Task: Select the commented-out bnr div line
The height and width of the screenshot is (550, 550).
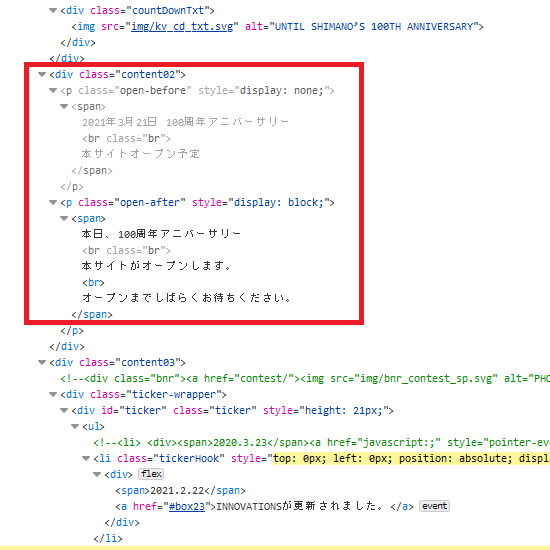Action: 305,378
